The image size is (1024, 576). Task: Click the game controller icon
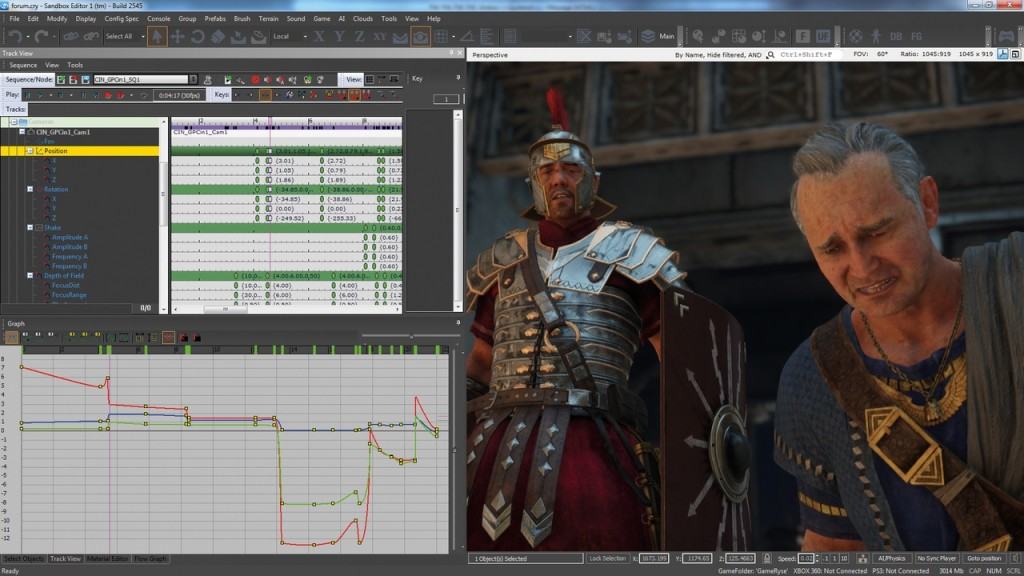tap(1007, 37)
